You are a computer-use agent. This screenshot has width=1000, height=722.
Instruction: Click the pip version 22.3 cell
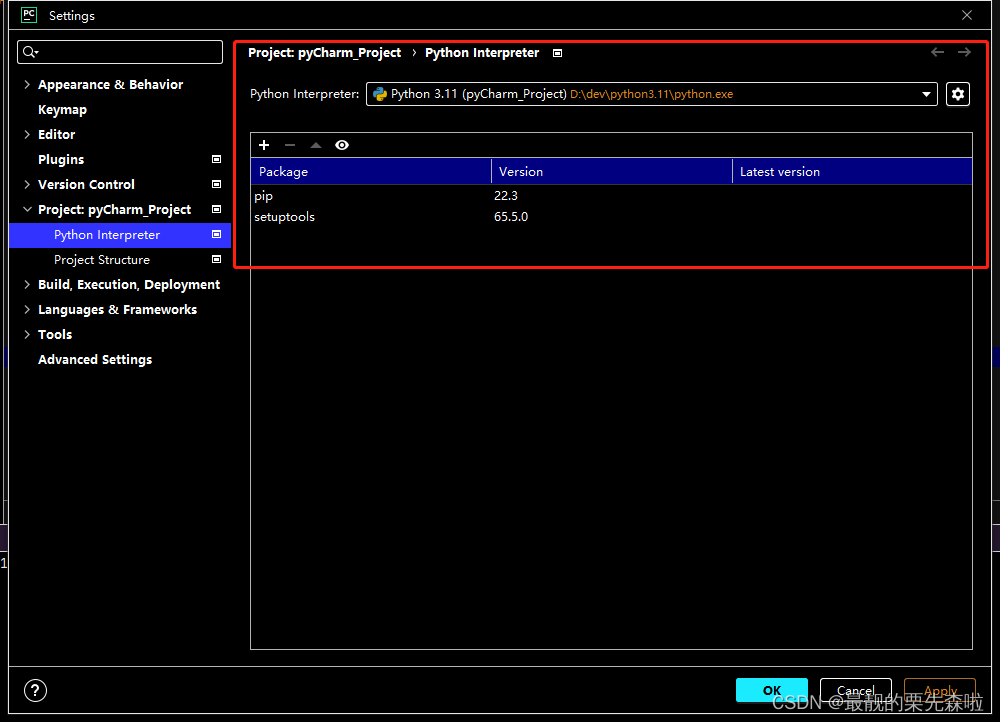coord(506,196)
